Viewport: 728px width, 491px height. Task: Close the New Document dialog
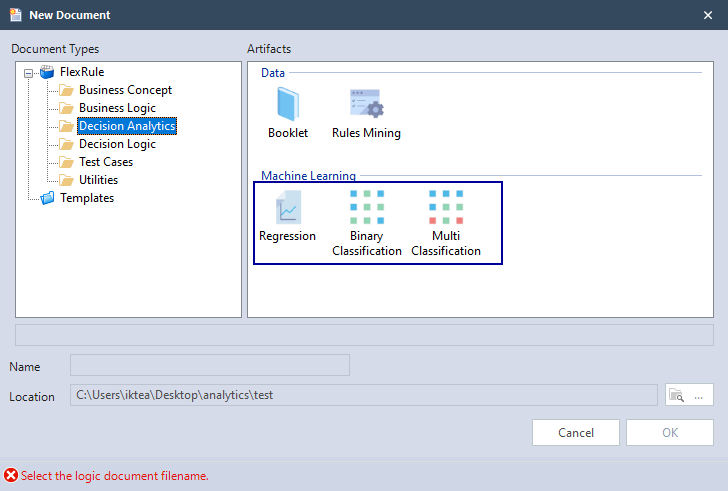708,15
